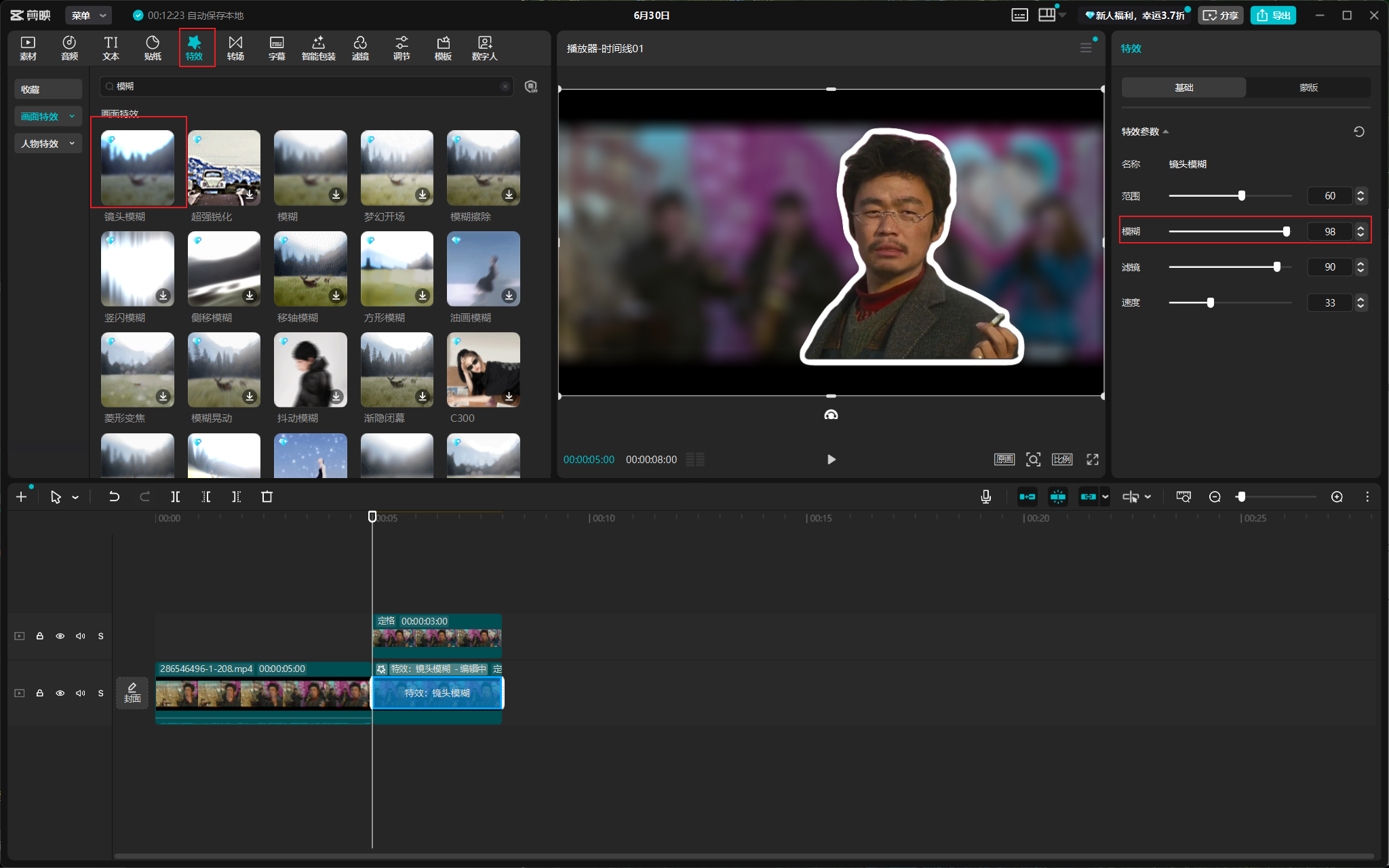The width and height of the screenshot is (1389, 868).
Task: Open the 转场 transitions panel
Action: tap(235, 48)
